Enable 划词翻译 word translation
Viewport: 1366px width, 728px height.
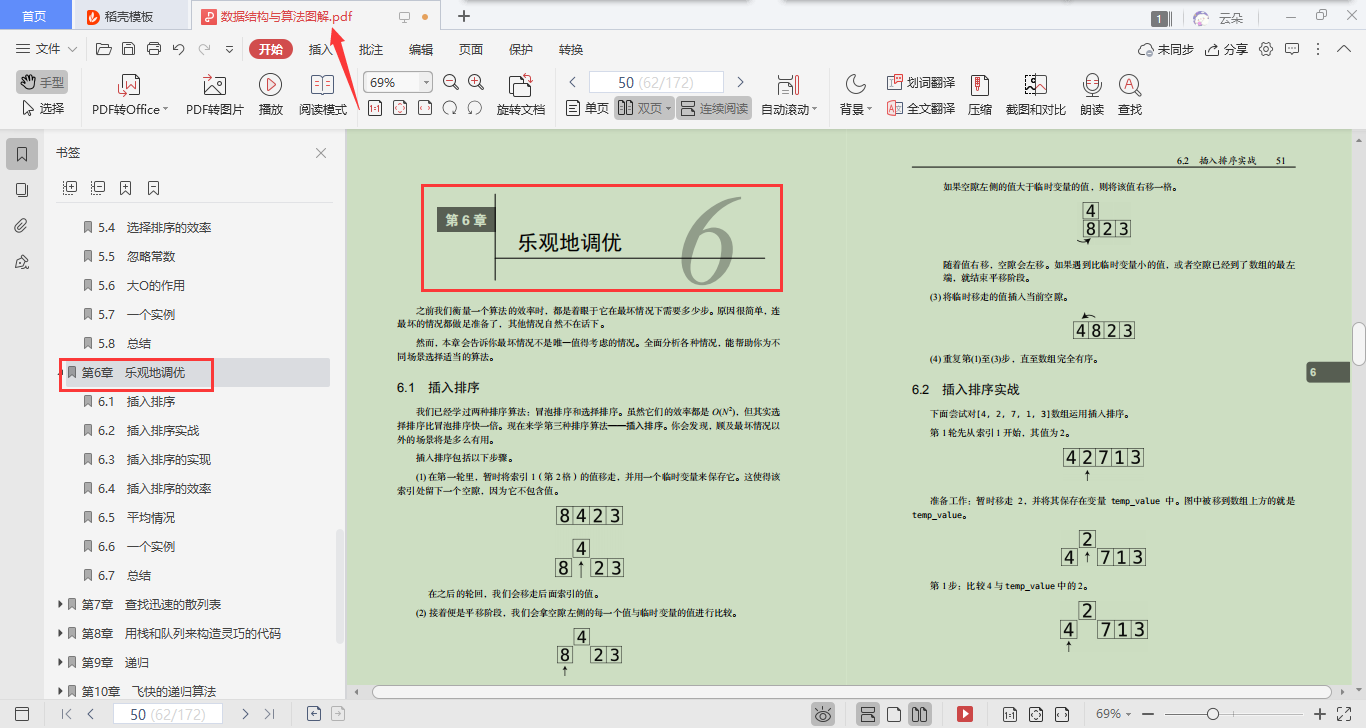coord(921,82)
